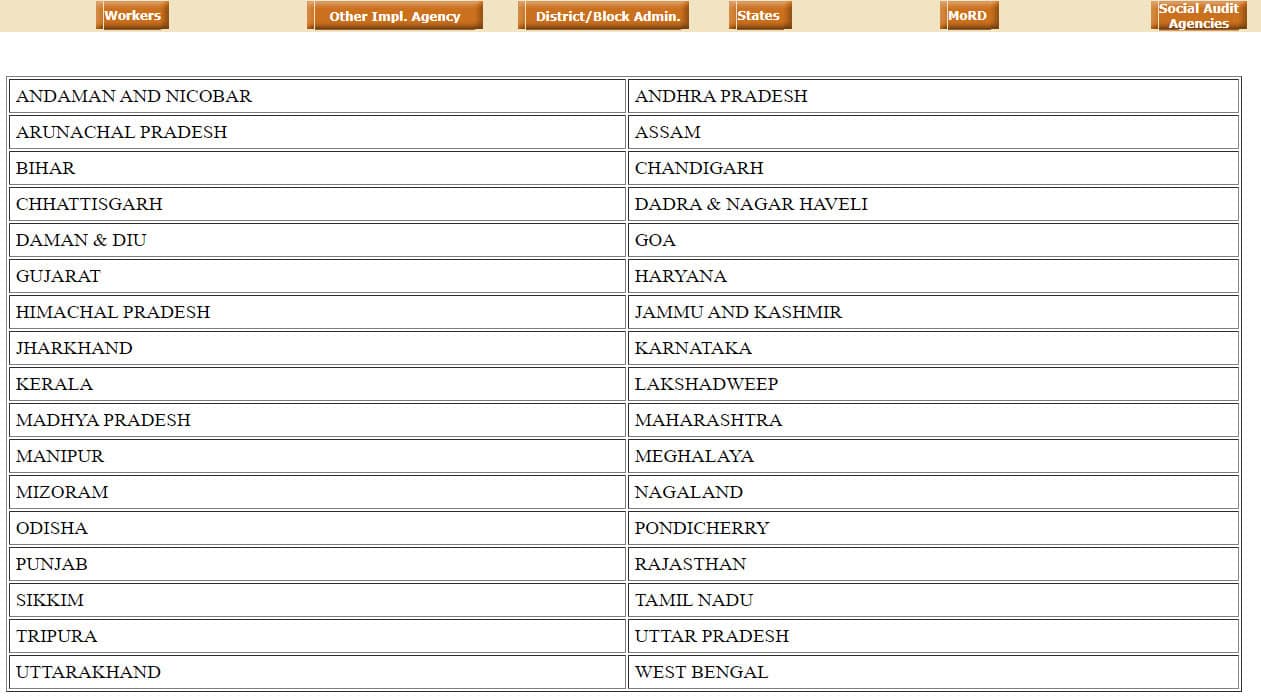Open the Social Audit Agencies section
Screen dimensions: 1261x700
[1198, 15]
